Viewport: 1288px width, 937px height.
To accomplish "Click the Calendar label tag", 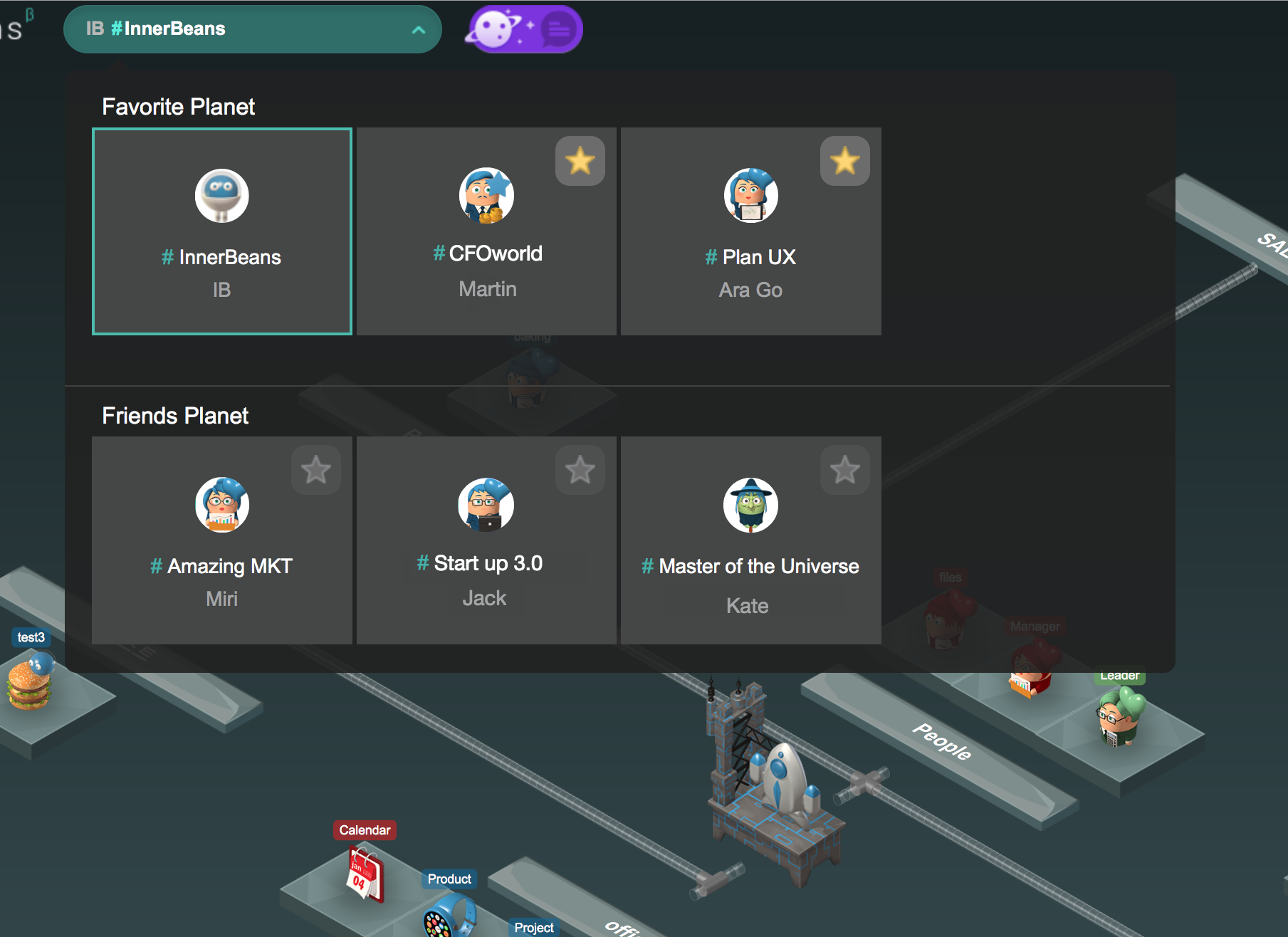I will coord(365,830).
